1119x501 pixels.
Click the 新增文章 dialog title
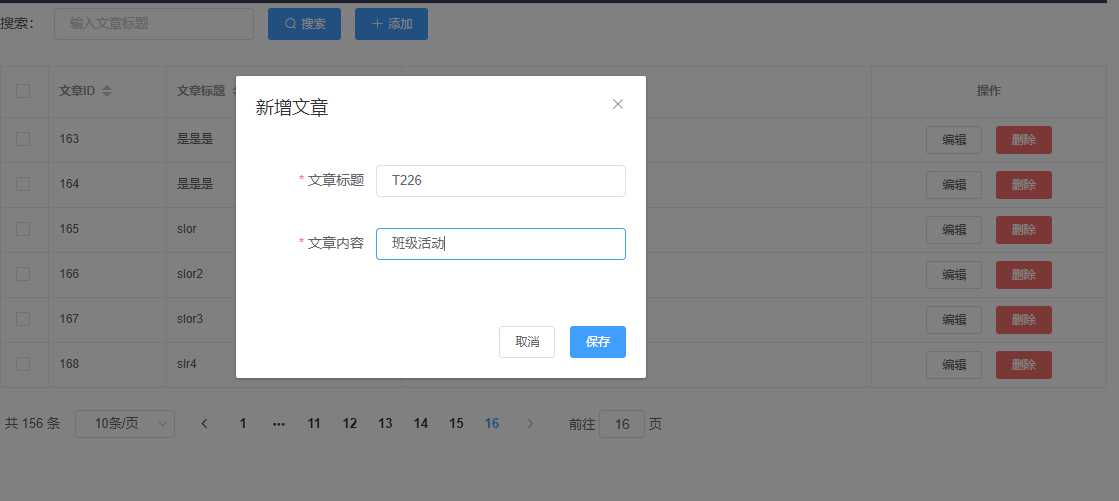(x=292, y=108)
